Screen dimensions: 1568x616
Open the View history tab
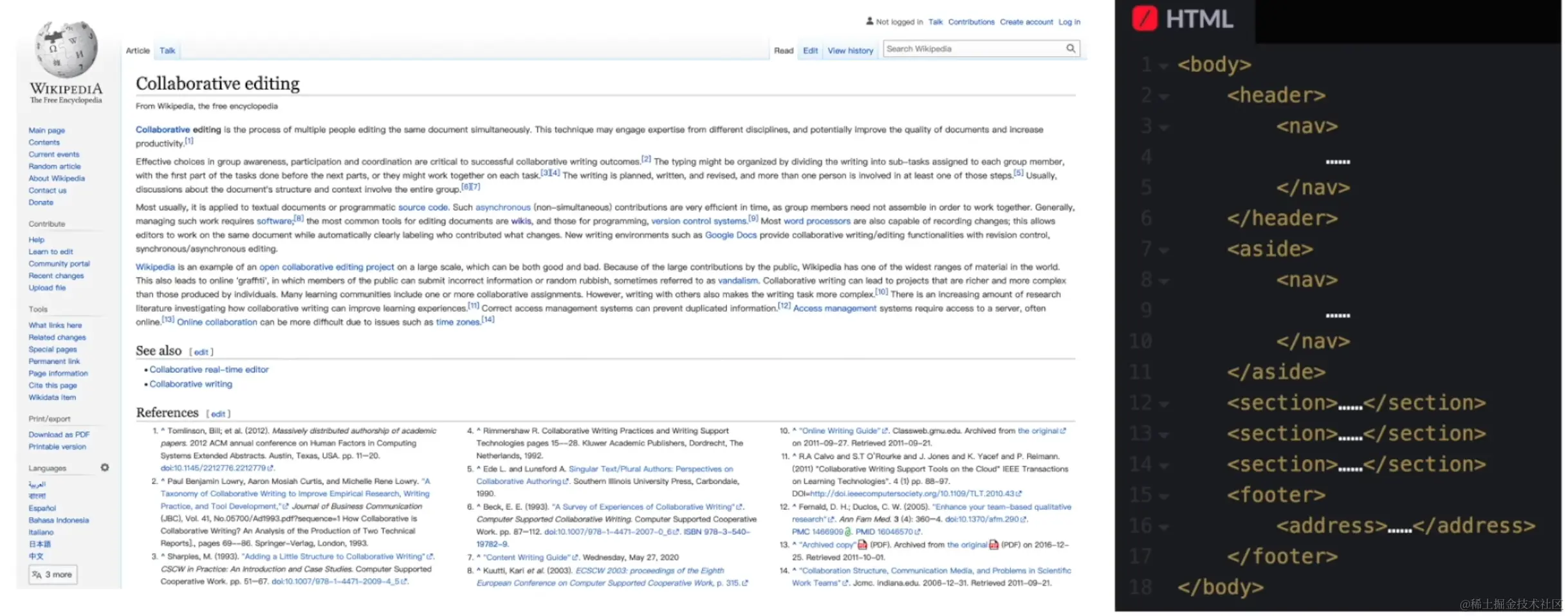coord(850,50)
